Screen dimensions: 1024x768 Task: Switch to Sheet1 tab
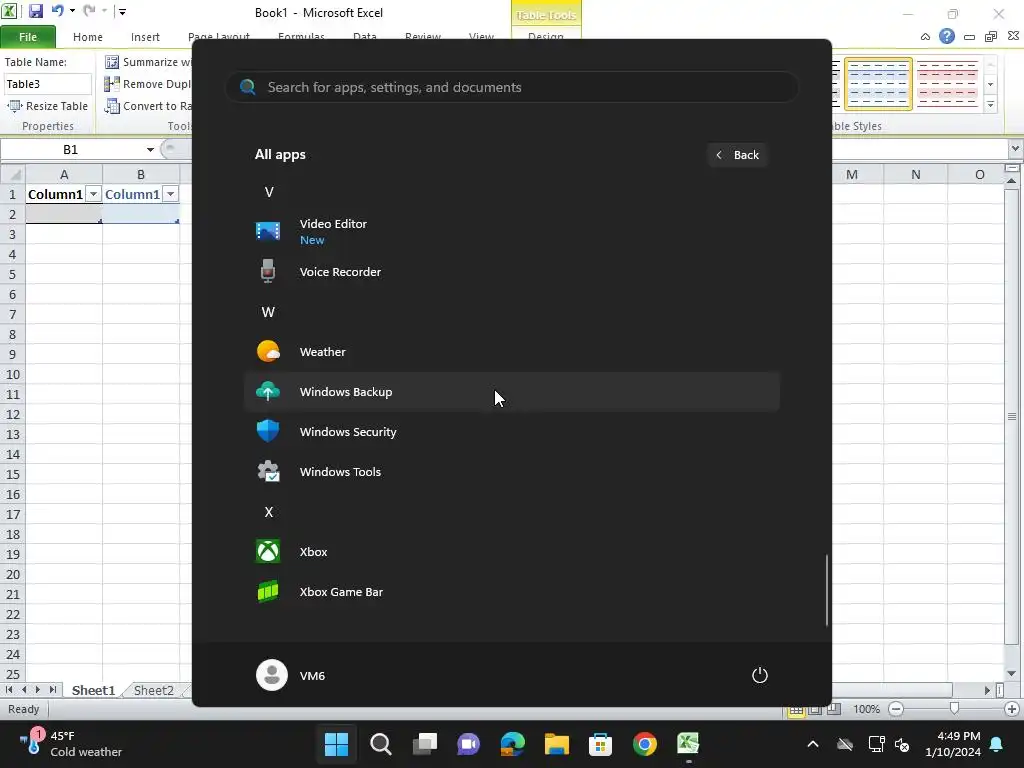tap(93, 690)
